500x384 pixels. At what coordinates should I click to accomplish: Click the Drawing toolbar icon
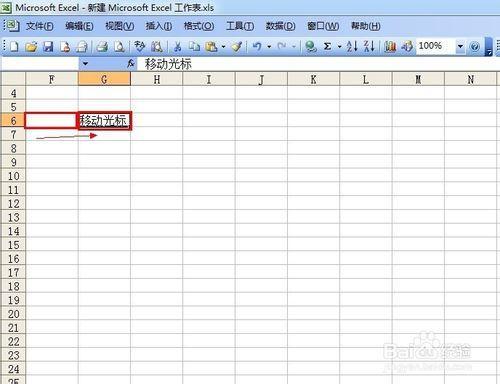click(407, 46)
